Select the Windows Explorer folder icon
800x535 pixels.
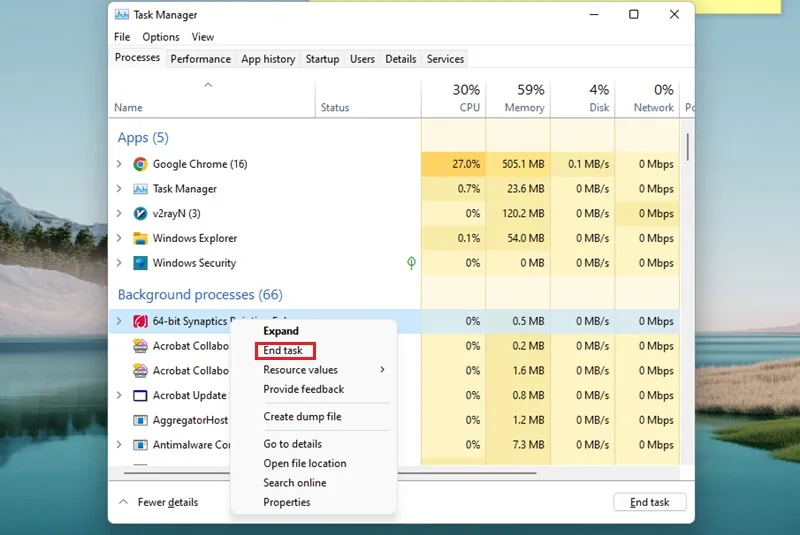(x=140, y=238)
